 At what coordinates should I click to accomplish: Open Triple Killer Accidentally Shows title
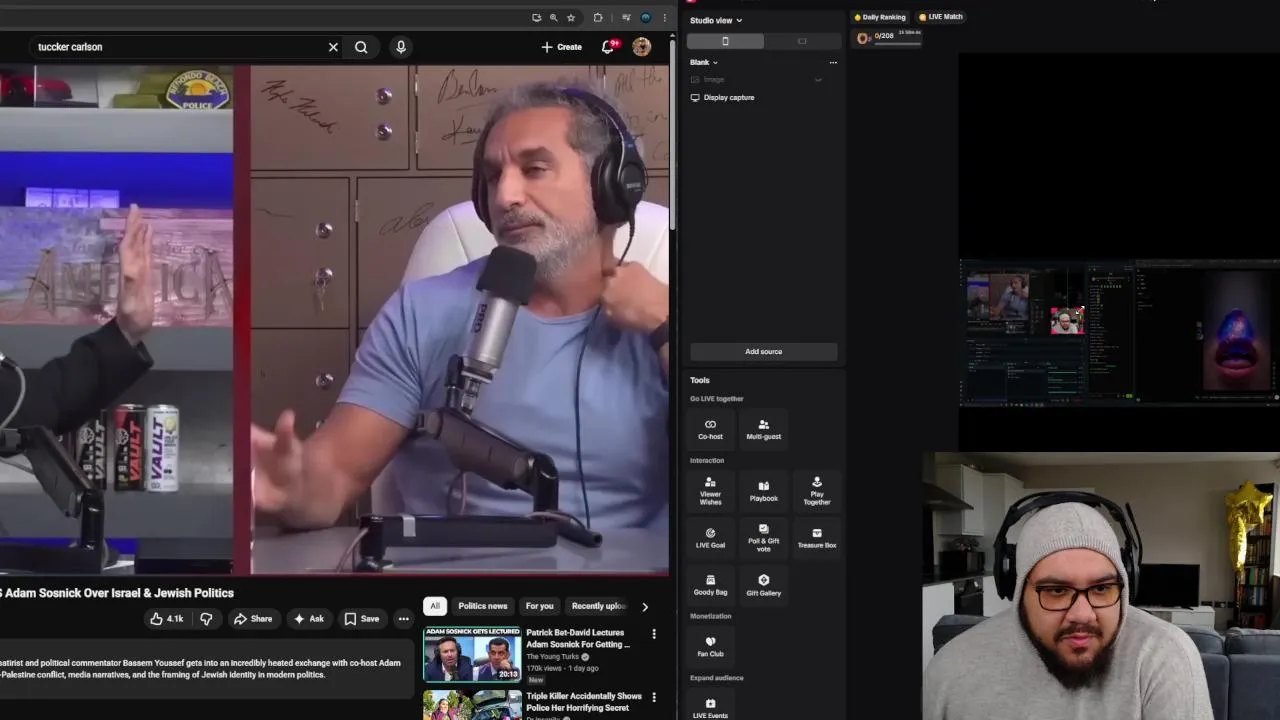point(584,702)
